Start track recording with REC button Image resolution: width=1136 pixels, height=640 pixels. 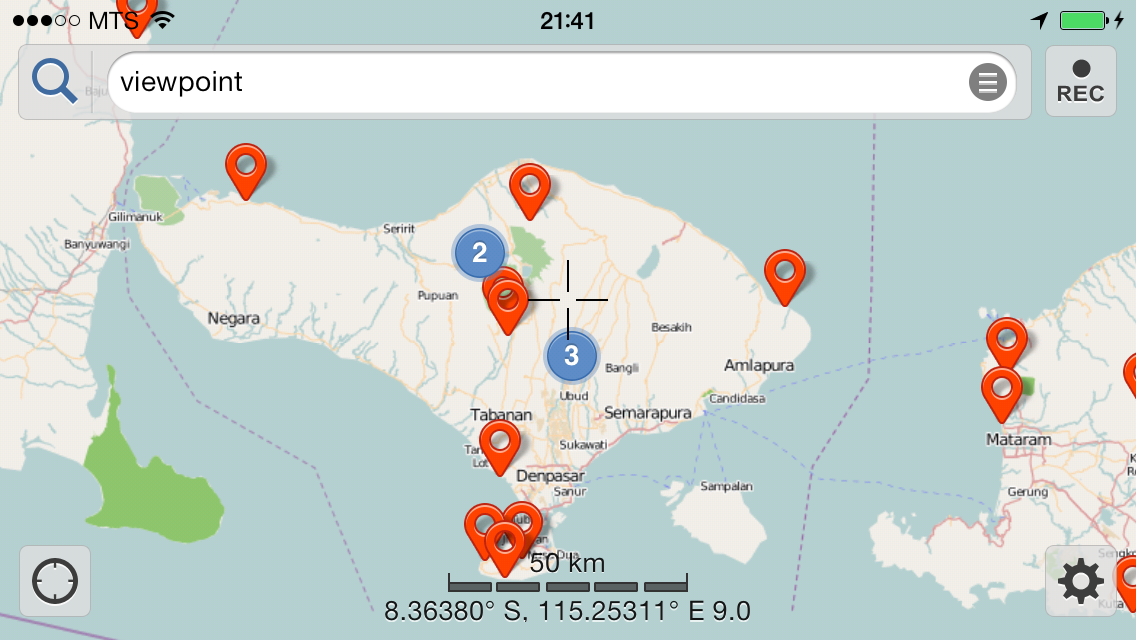point(1080,82)
